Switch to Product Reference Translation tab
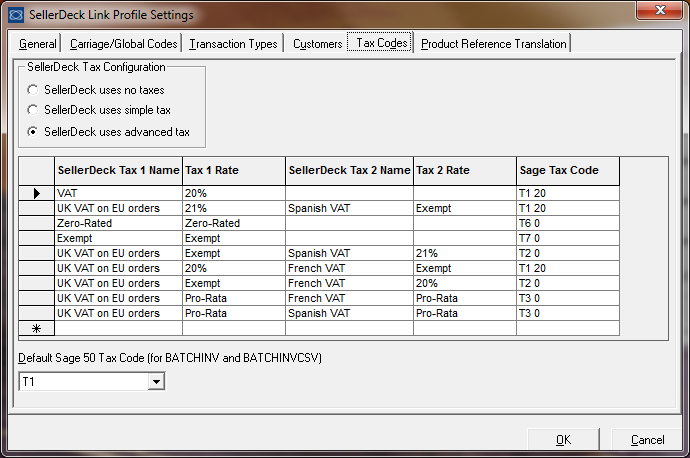 tap(493, 44)
